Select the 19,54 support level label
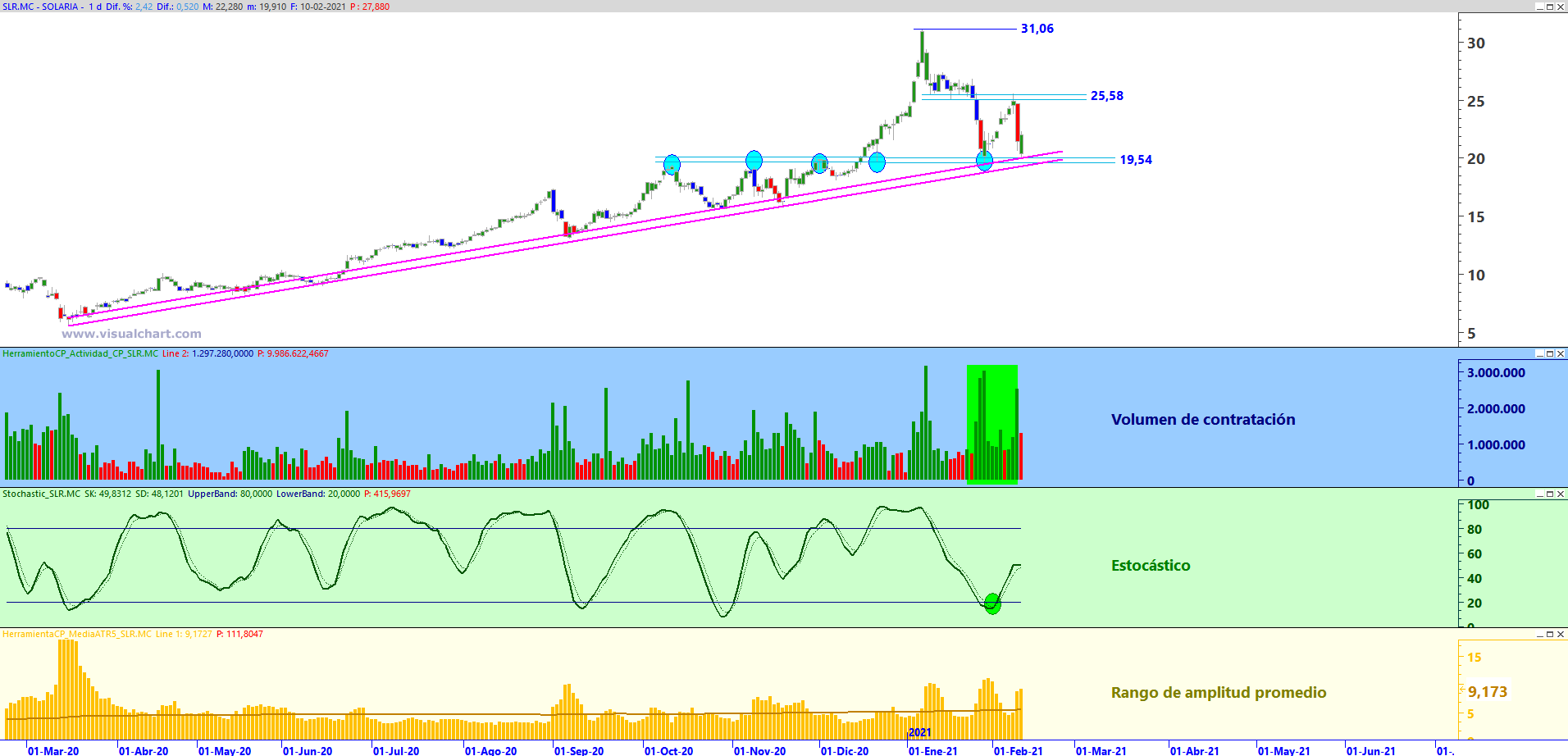The width and height of the screenshot is (1568, 756). coord(1136,160)
